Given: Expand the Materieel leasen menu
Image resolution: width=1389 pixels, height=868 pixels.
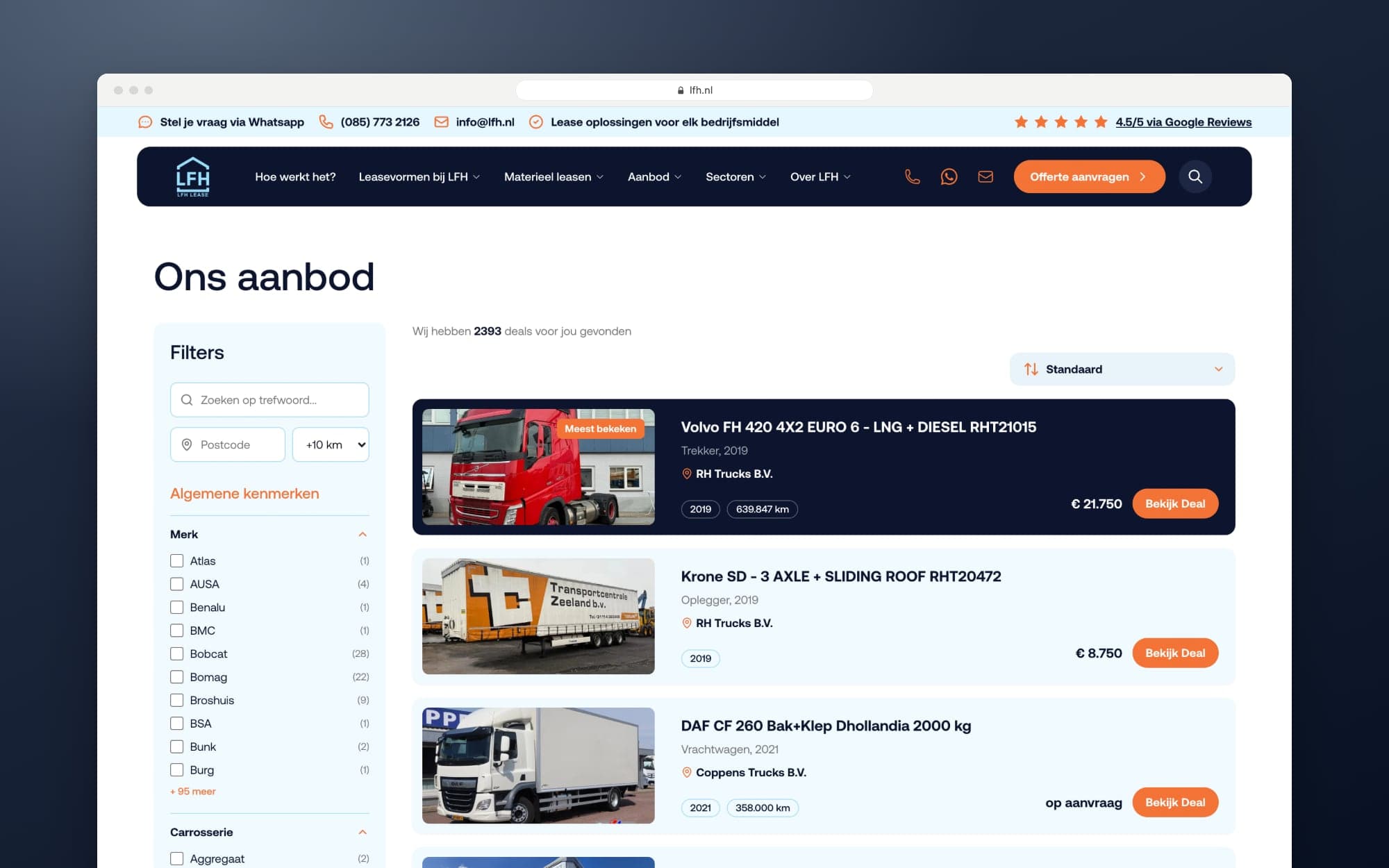Looking at the screenshot, I should pyautogui.click(x=554, y=177).
